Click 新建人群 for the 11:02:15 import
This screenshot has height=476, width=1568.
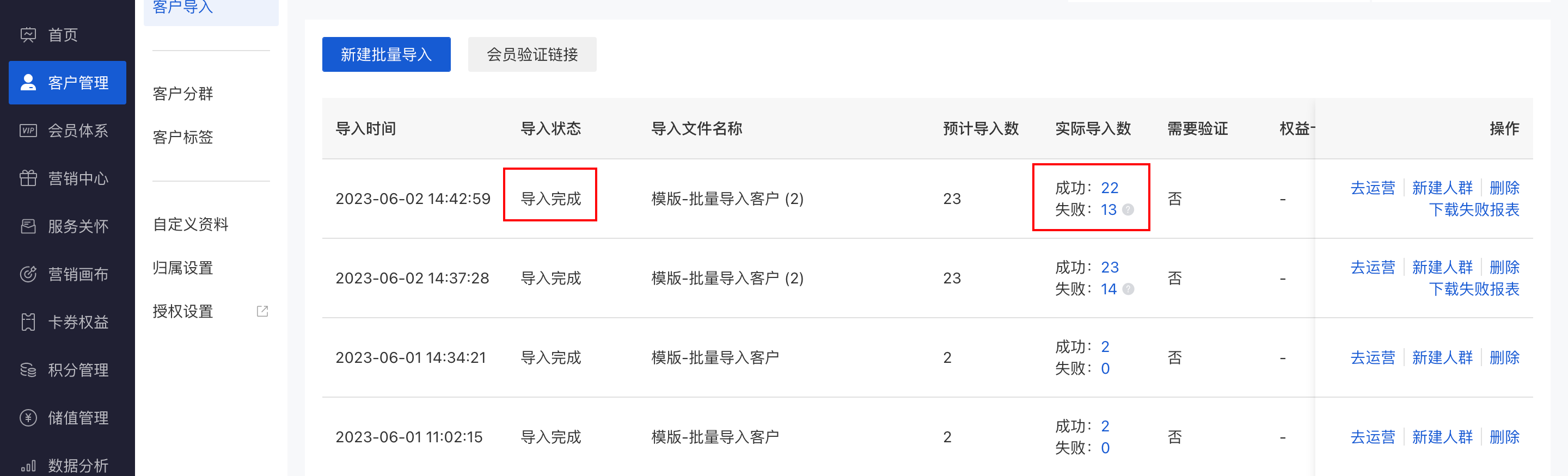(x=1442, y=437)
